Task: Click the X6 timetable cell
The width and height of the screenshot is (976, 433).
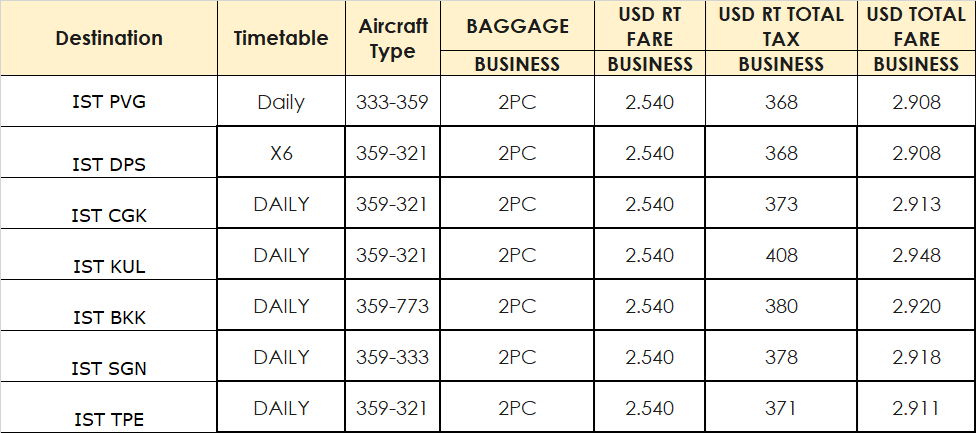Action: (281, 152)
